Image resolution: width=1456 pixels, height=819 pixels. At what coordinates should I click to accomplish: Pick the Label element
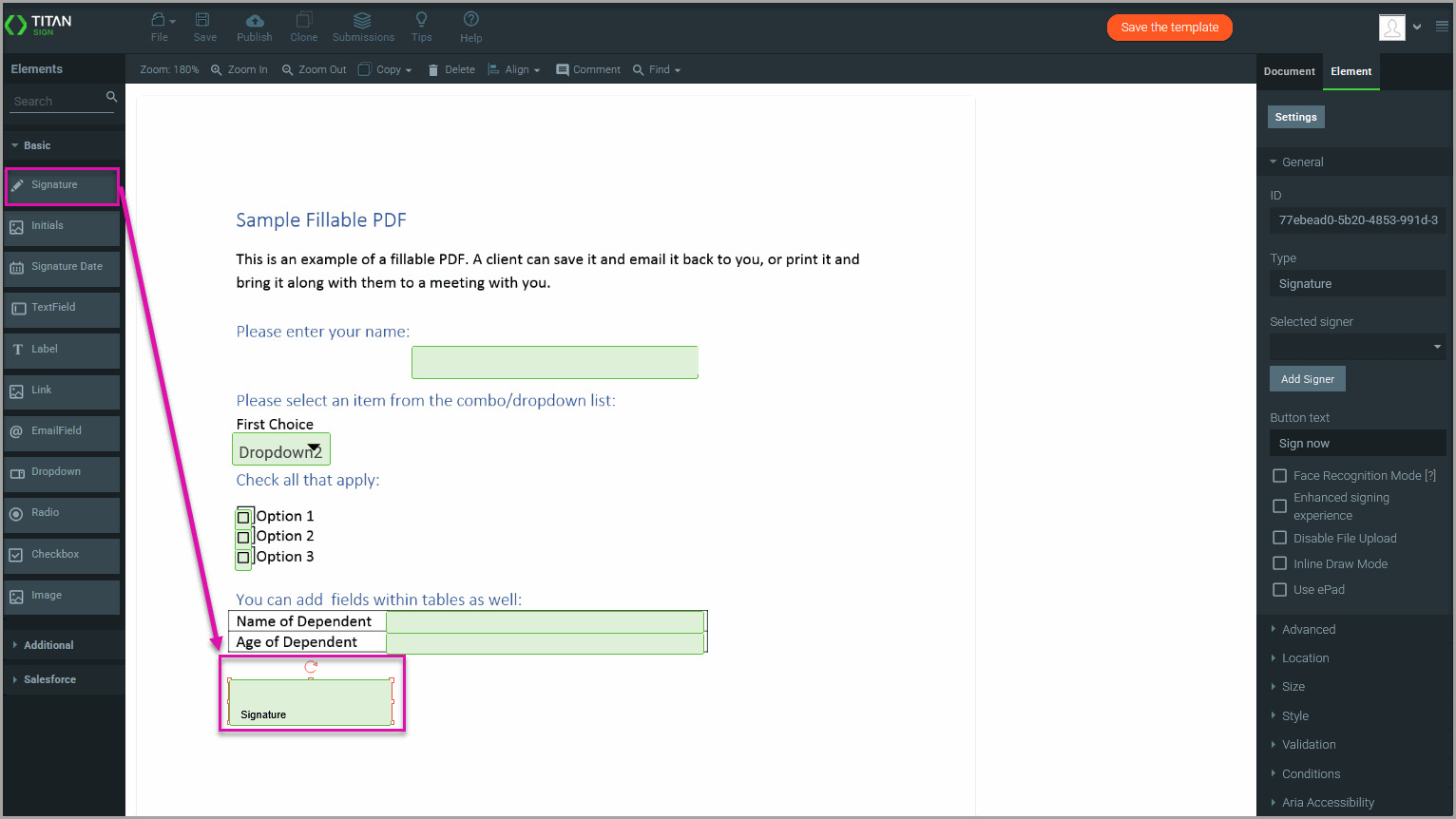tap(62, 350)
